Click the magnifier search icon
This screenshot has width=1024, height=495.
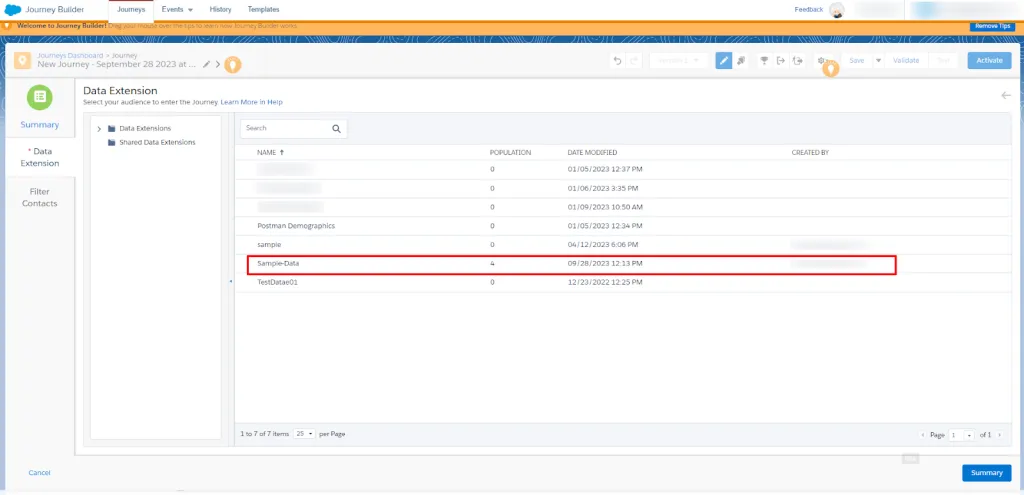point(336,129)
